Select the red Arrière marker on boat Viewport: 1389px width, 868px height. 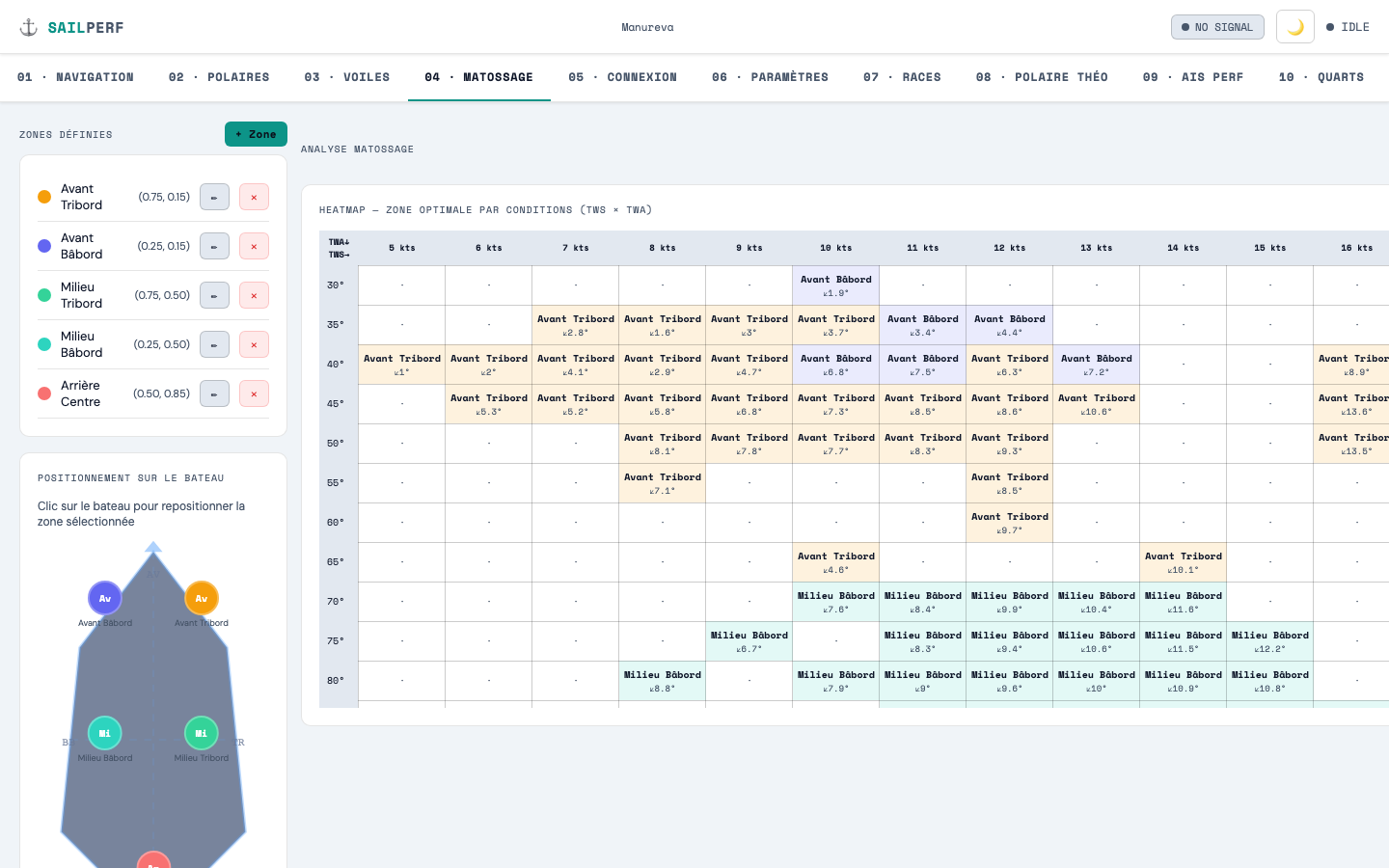153,860
